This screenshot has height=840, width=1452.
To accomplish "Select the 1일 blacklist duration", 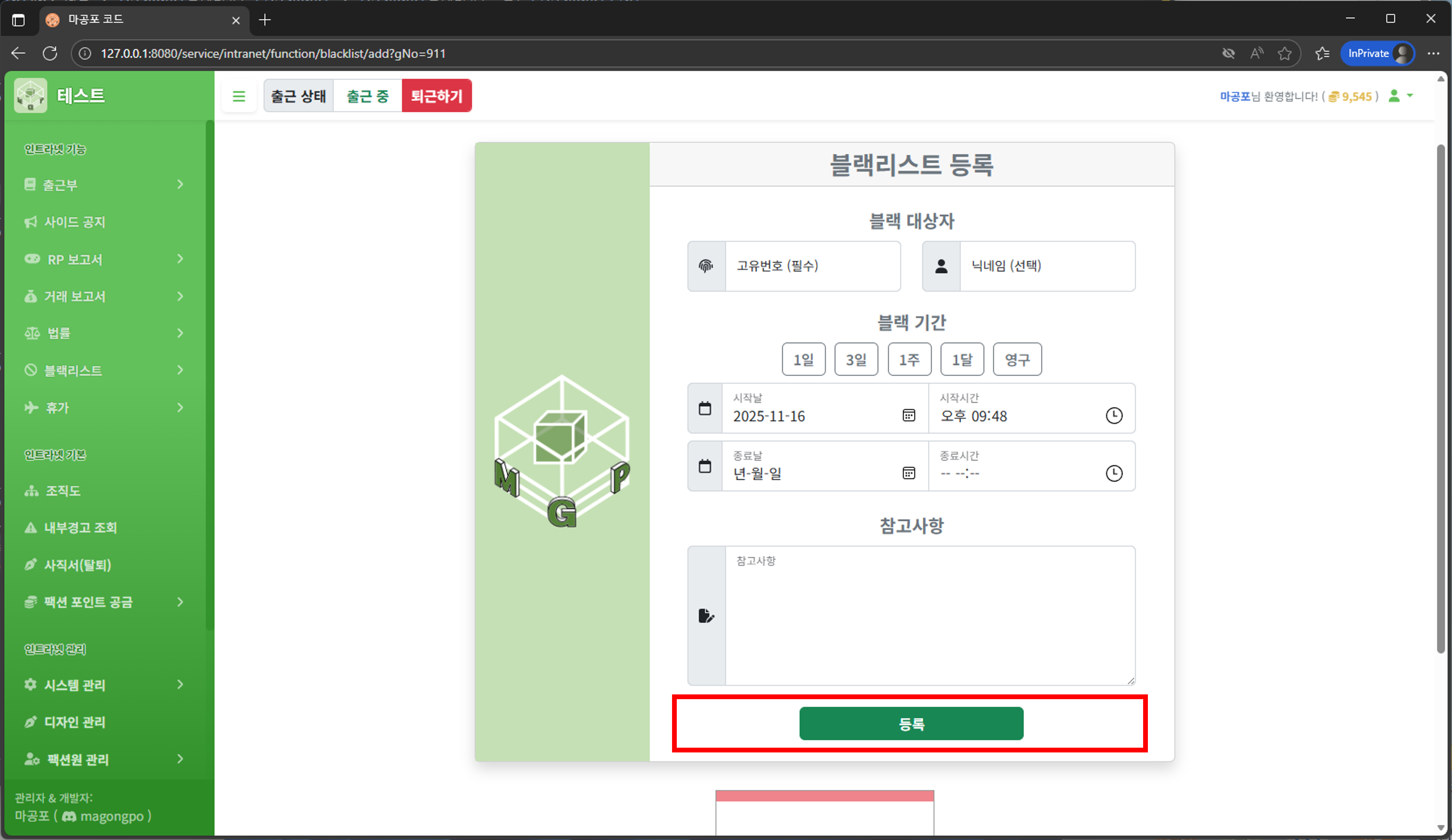I will coord(803,359).
